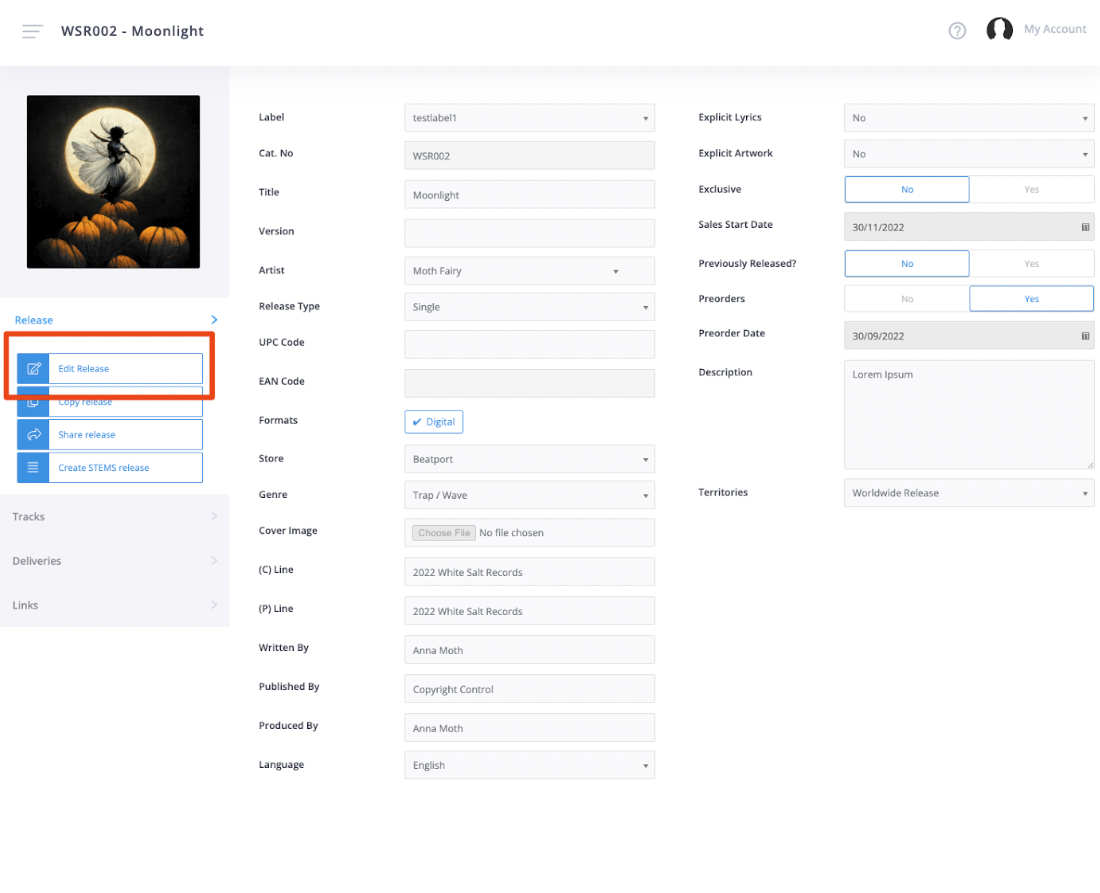Image resolution: width=1100 pixels, height=893 pixels.
Task: Click the Edit Release button
Action: click(110, 368)
